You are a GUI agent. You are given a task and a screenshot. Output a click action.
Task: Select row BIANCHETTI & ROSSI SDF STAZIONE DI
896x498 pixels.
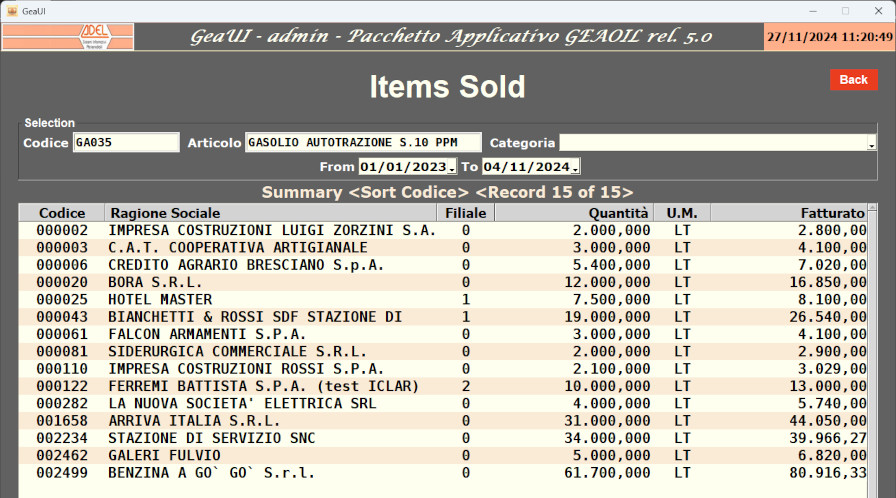[x=443, y=317]
